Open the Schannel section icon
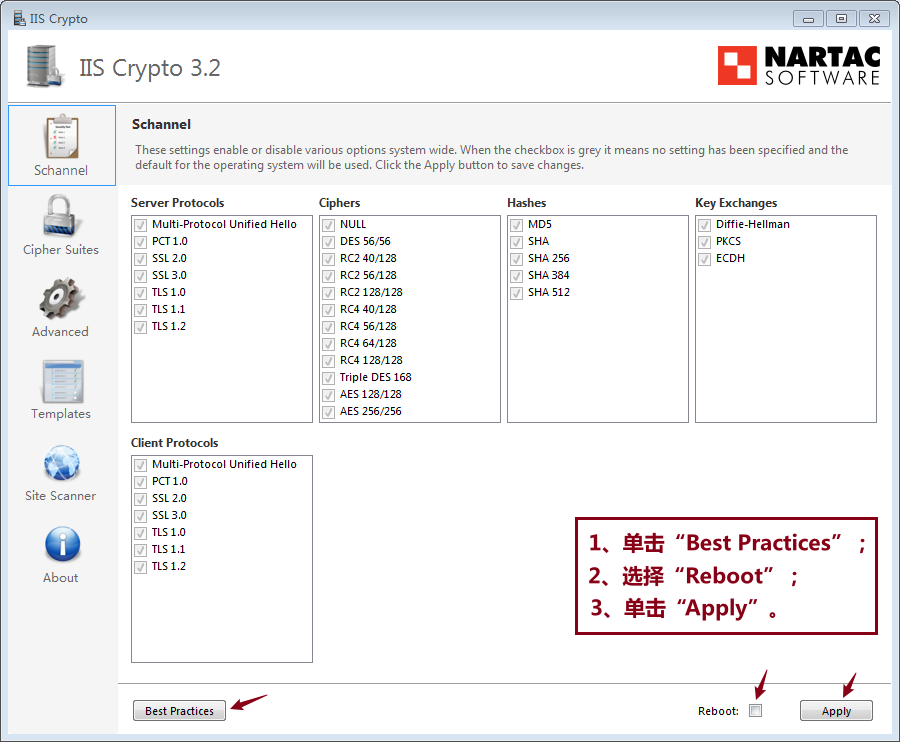Screen dimensions: 900x742 pos(61,137)
